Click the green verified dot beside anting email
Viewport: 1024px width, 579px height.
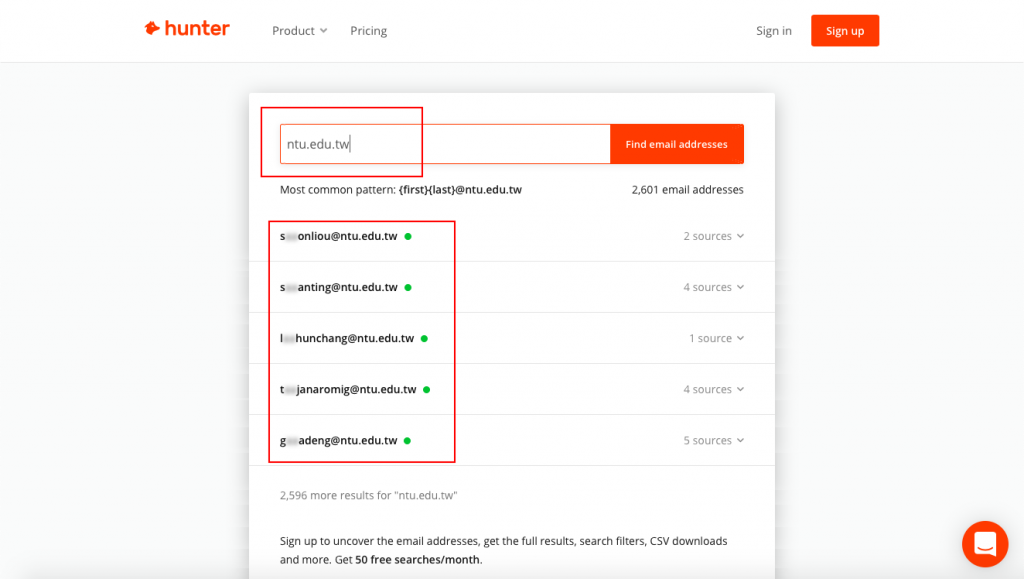(408, 287)
